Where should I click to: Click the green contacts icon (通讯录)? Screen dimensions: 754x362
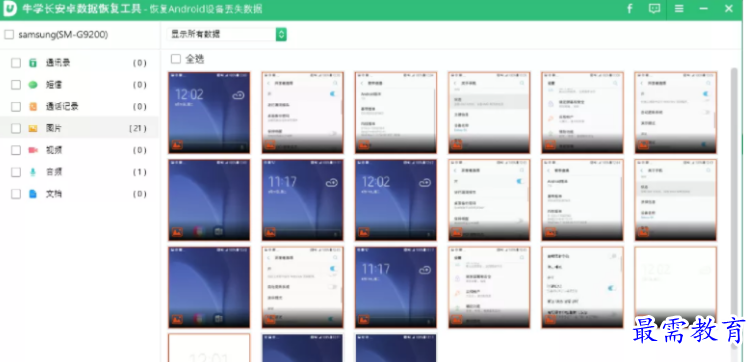coord(33,63)
